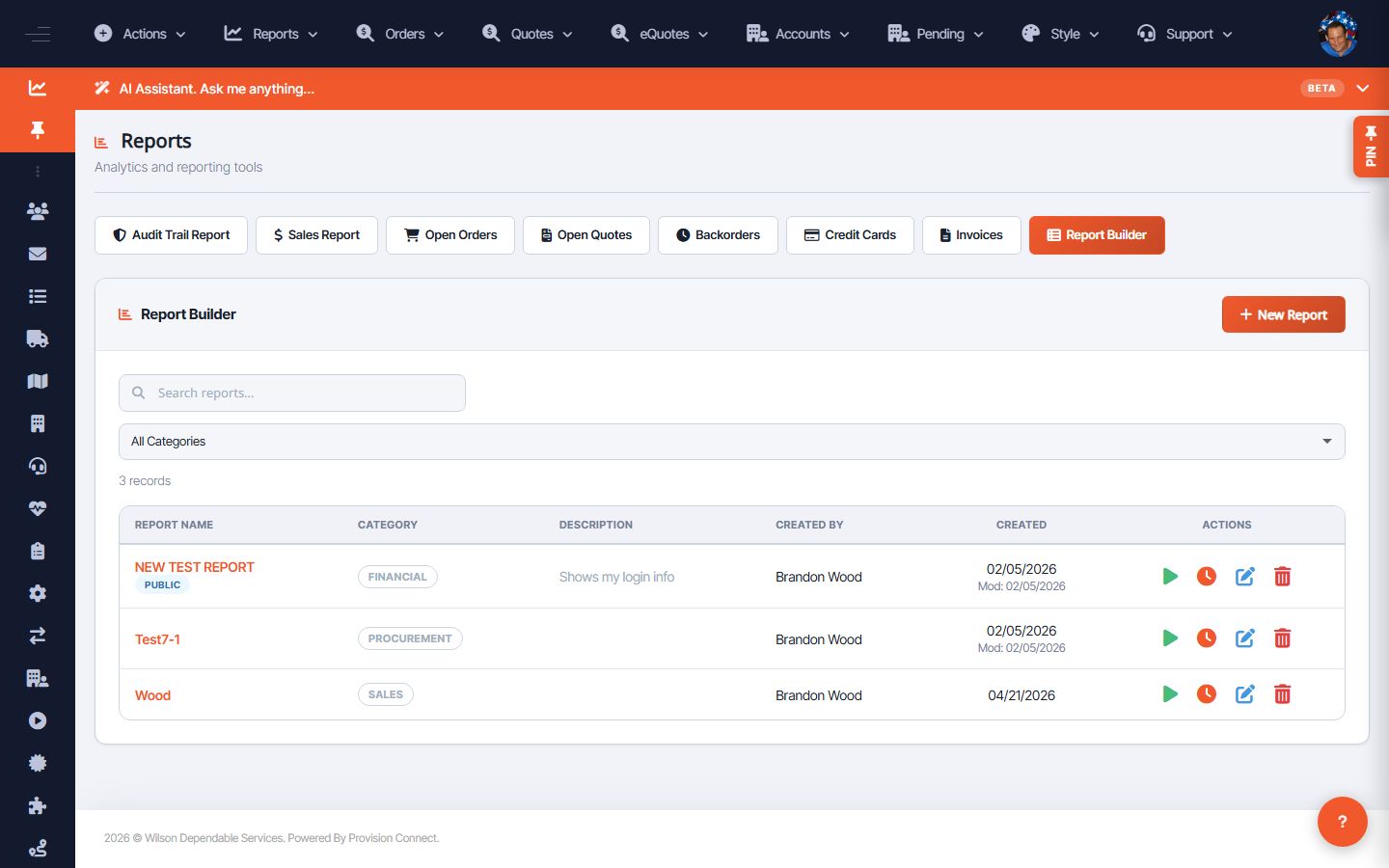Schedule the Wood report
Screen dimensions: 1389x868
click(x=1207, y=694)
